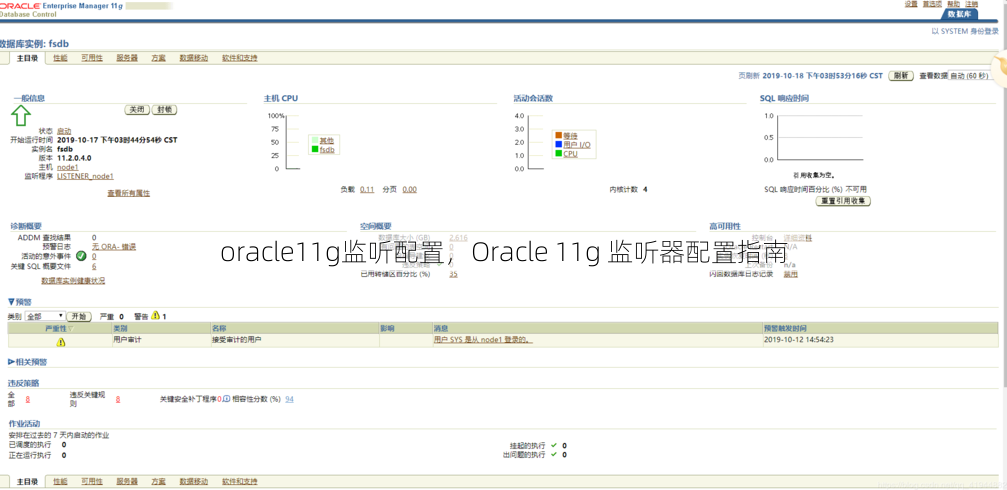Open the LISTENER_node1 listener link

[x=85, y=176]
